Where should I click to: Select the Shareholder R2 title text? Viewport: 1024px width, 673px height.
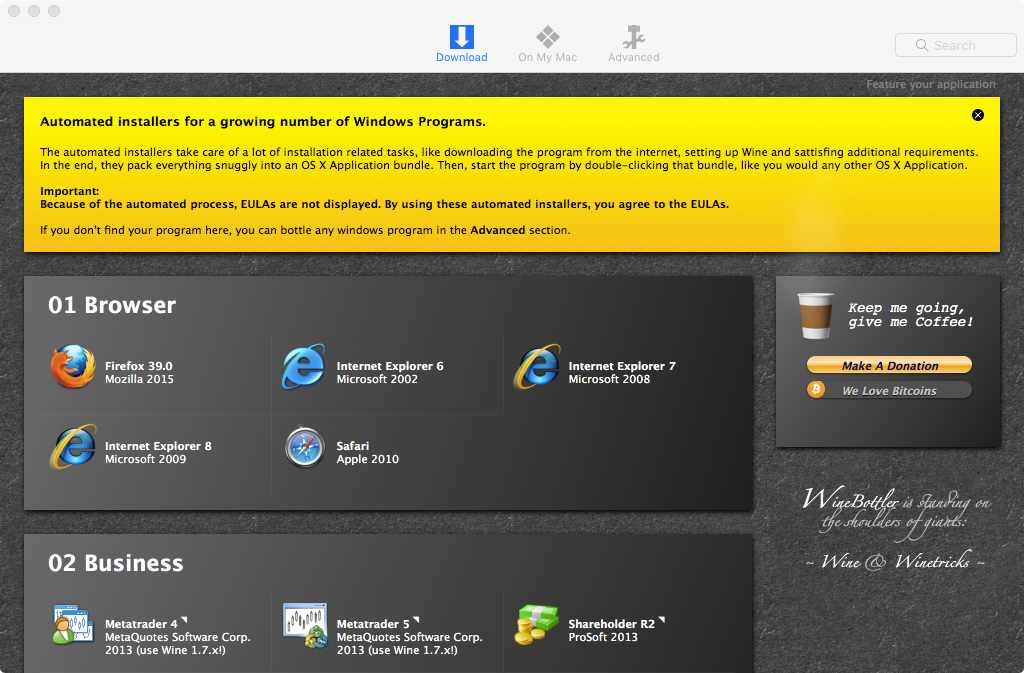611,624
